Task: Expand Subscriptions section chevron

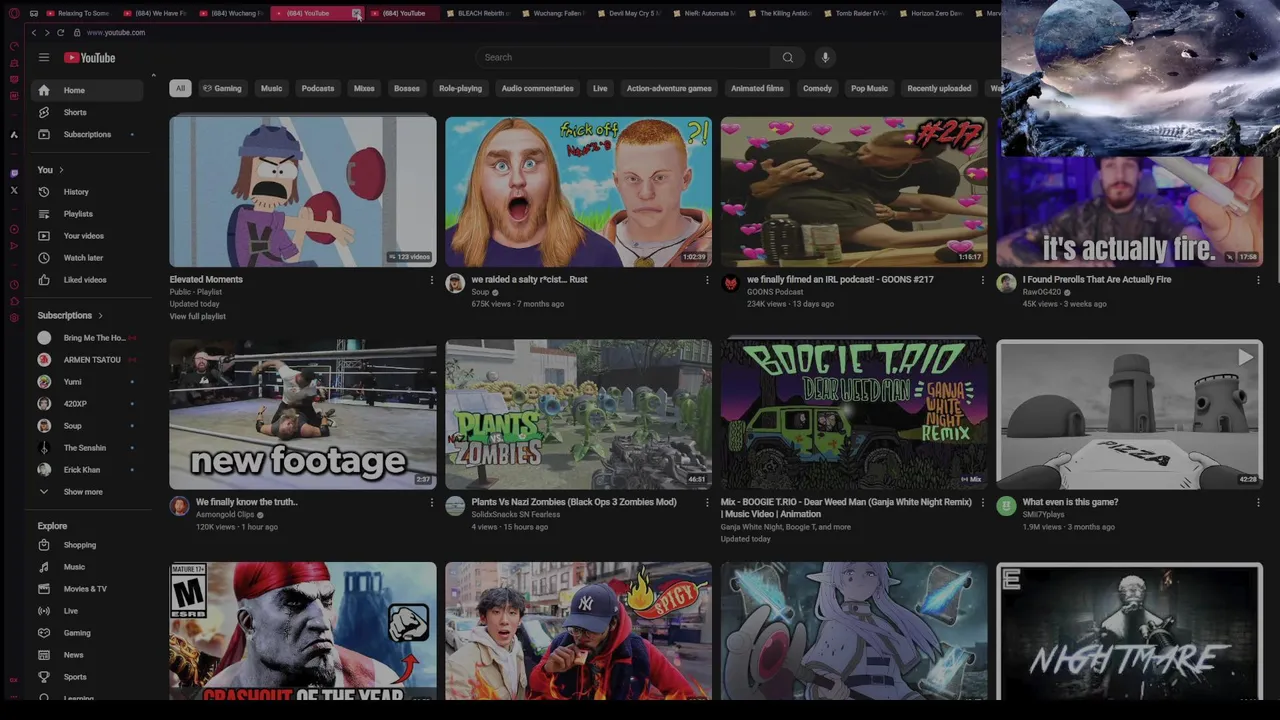Action: click(100, 316)
